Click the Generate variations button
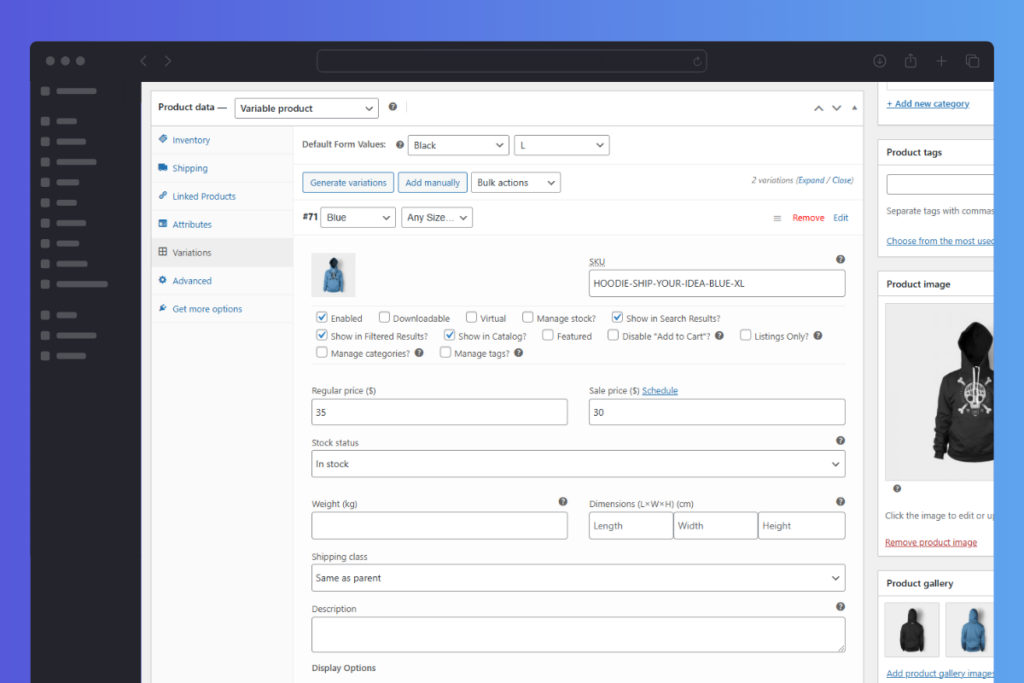The height and width of the screenshot is (683, 1024). (347, 182)
